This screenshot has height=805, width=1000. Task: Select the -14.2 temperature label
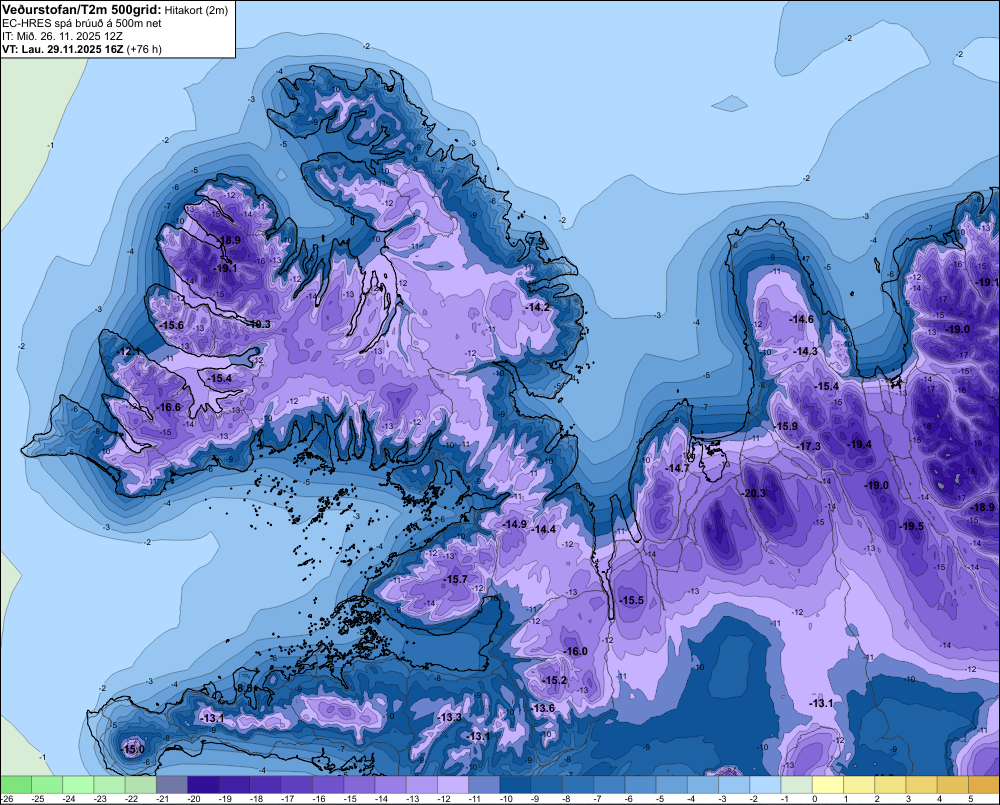538,307
